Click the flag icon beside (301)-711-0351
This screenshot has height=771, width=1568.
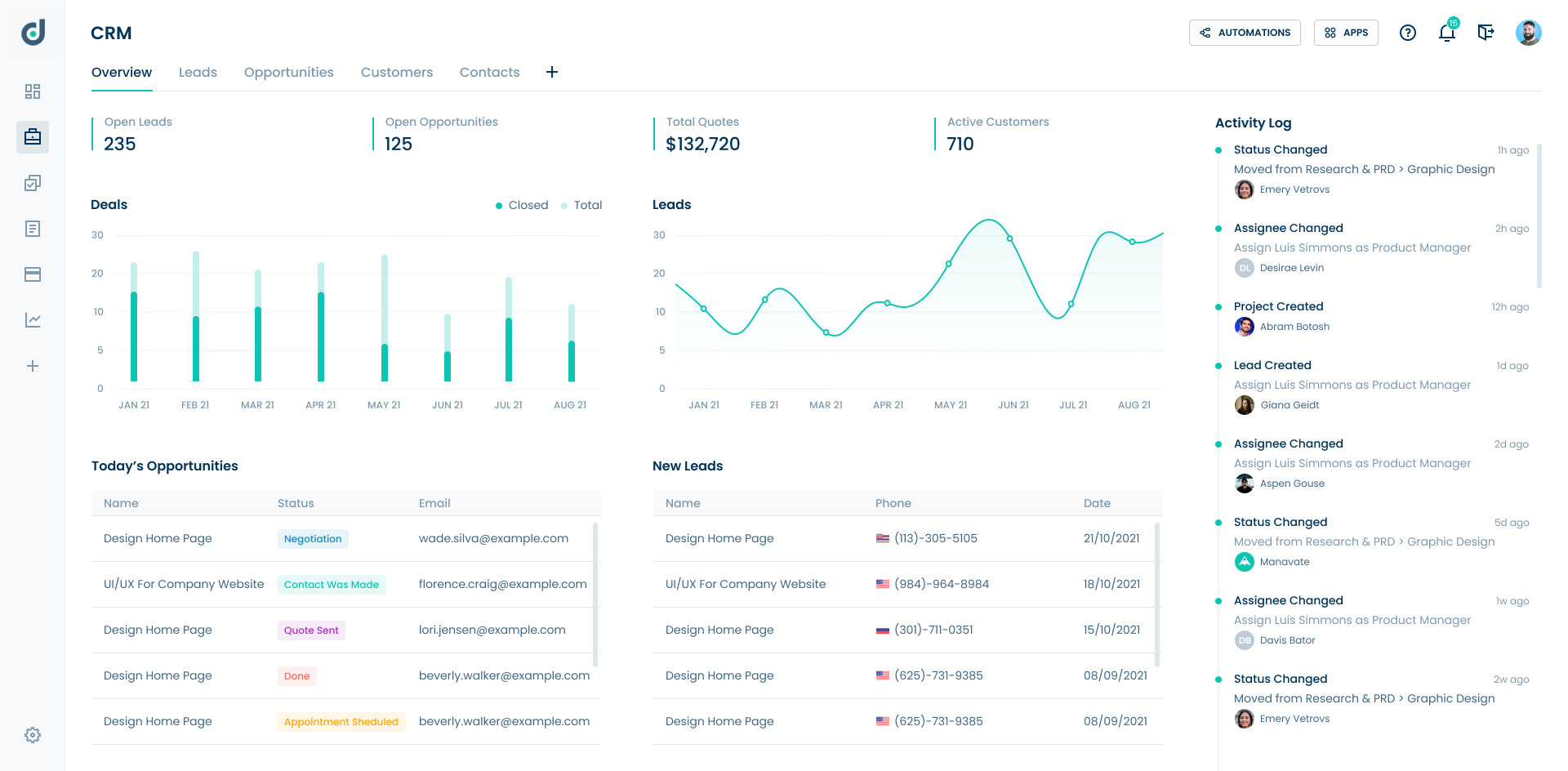pyautogui.click(x=883, y=630)
